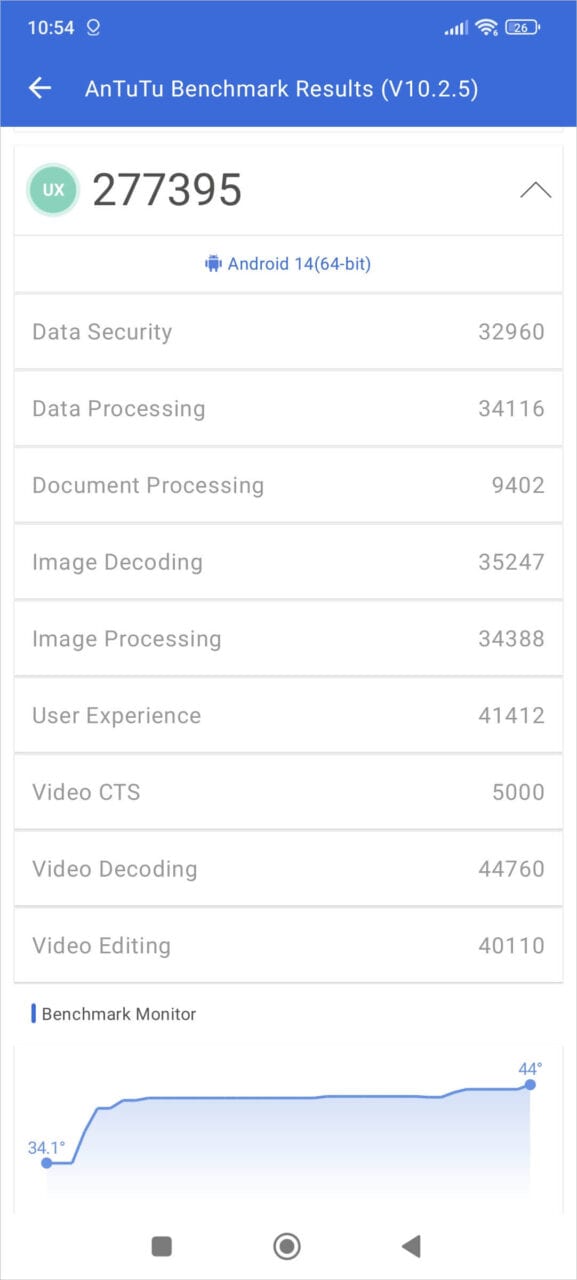
Task: Tap the back arrow in the header
Action: coord(40,88)
